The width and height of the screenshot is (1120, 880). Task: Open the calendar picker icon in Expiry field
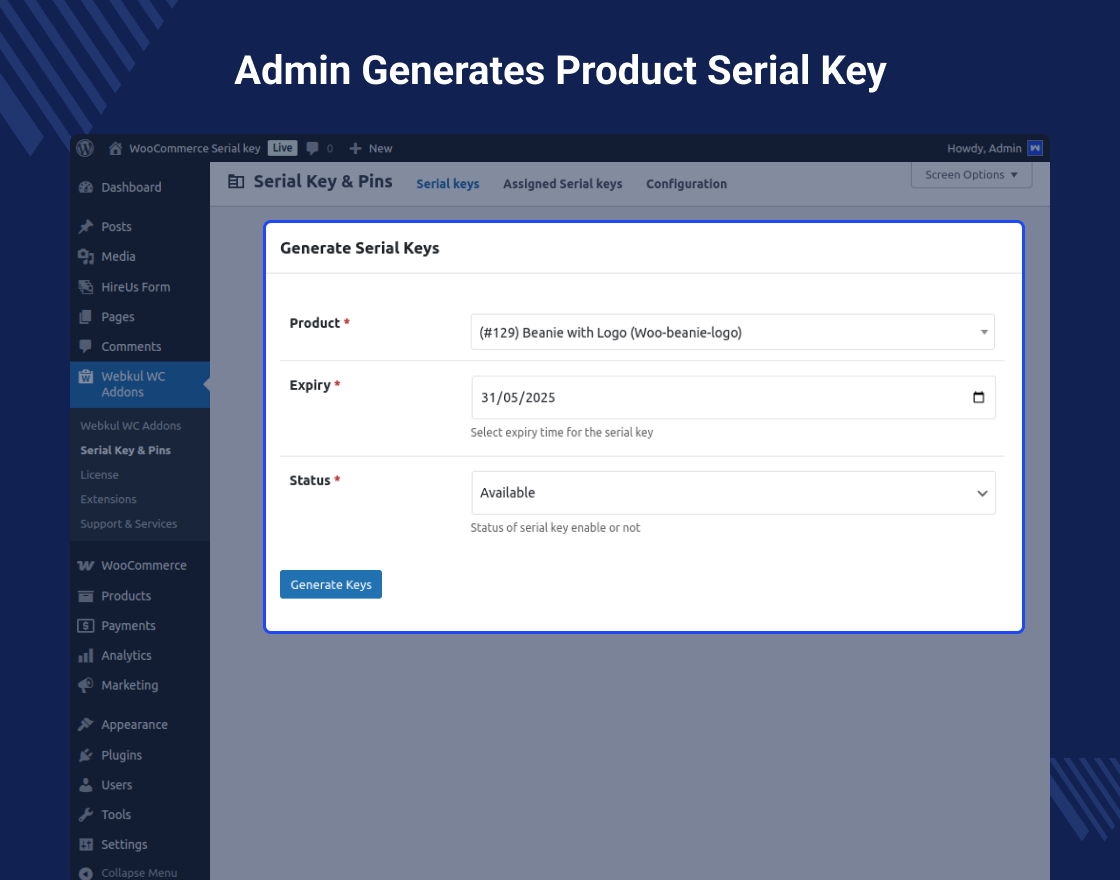pyautogui.click(x=978, y=397)
